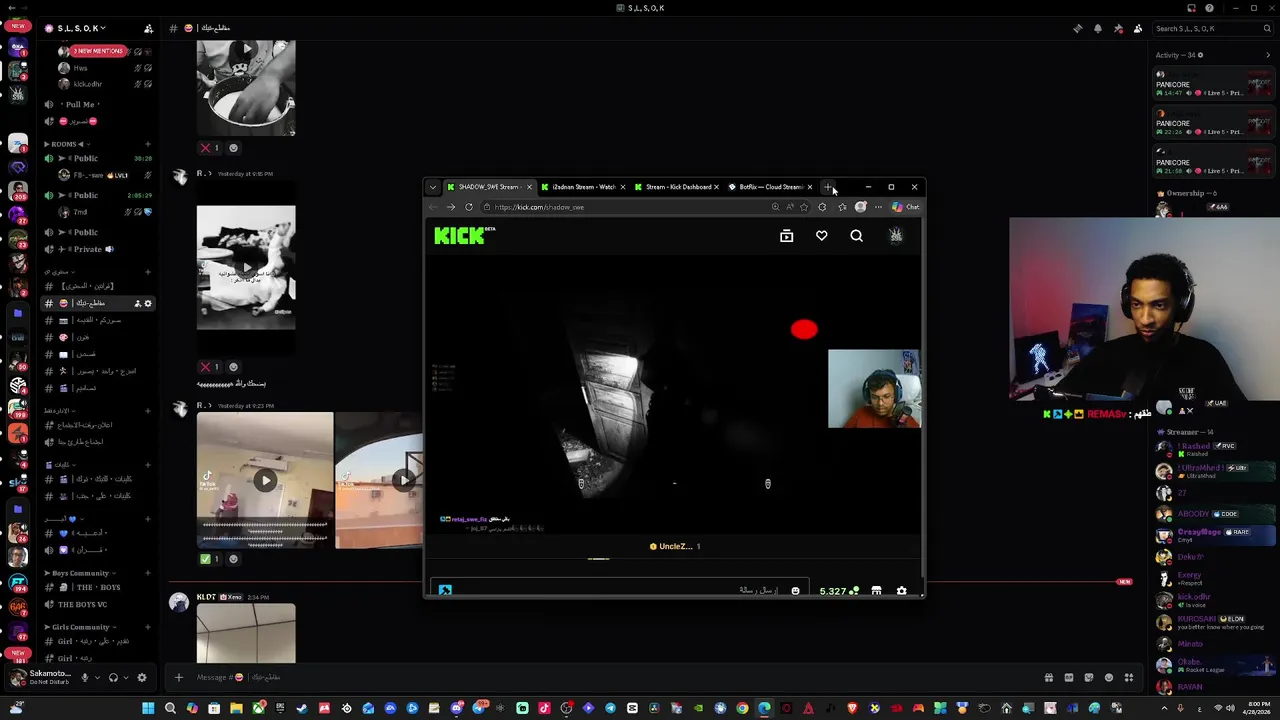
Task: Mute the Discord microphone
Action: coord(84,677)
